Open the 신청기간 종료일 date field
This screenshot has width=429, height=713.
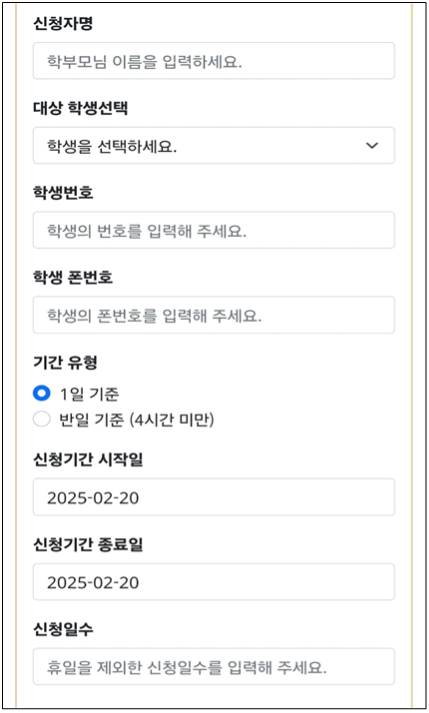click(x=214, y=582)
